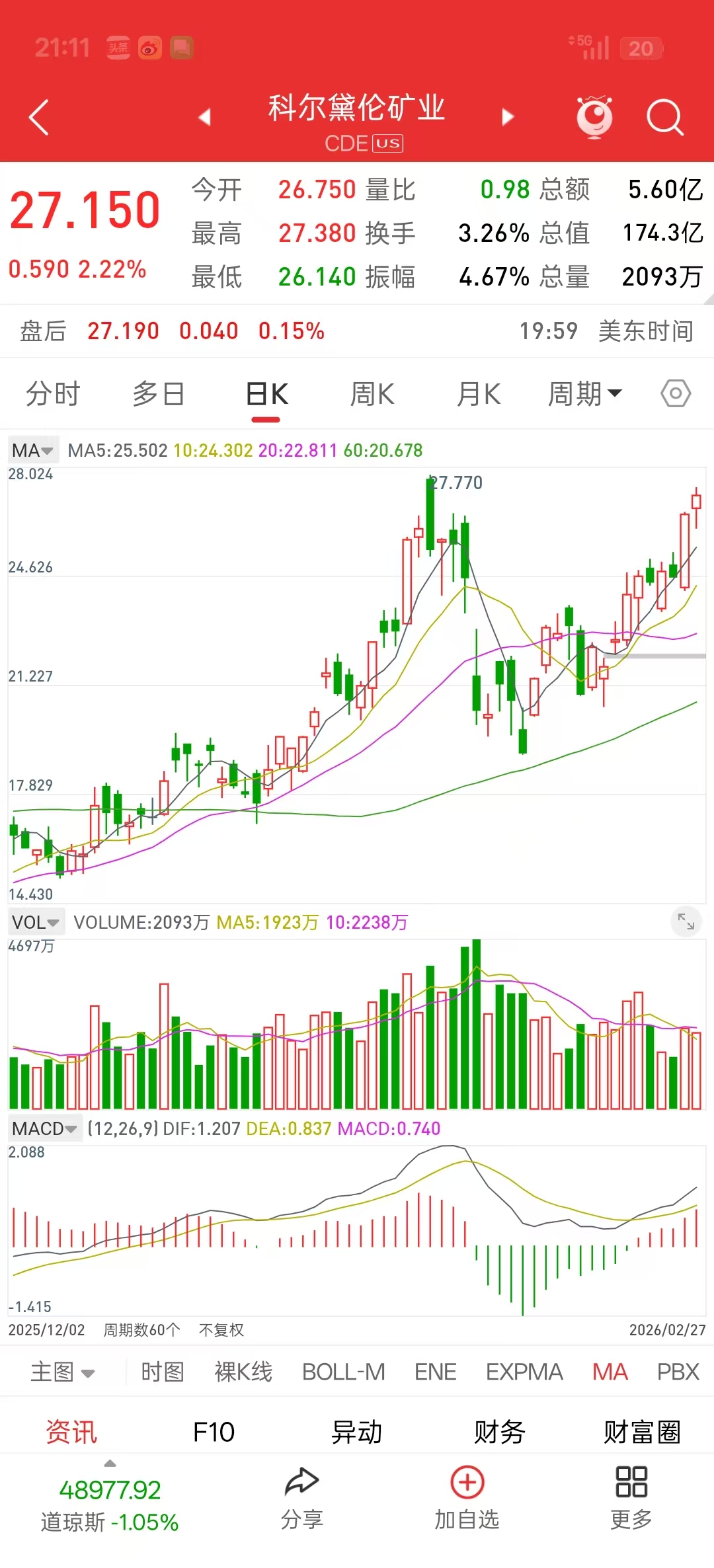Open the F10 company info section
The image size is (714, 1568).
point(214,1432)
